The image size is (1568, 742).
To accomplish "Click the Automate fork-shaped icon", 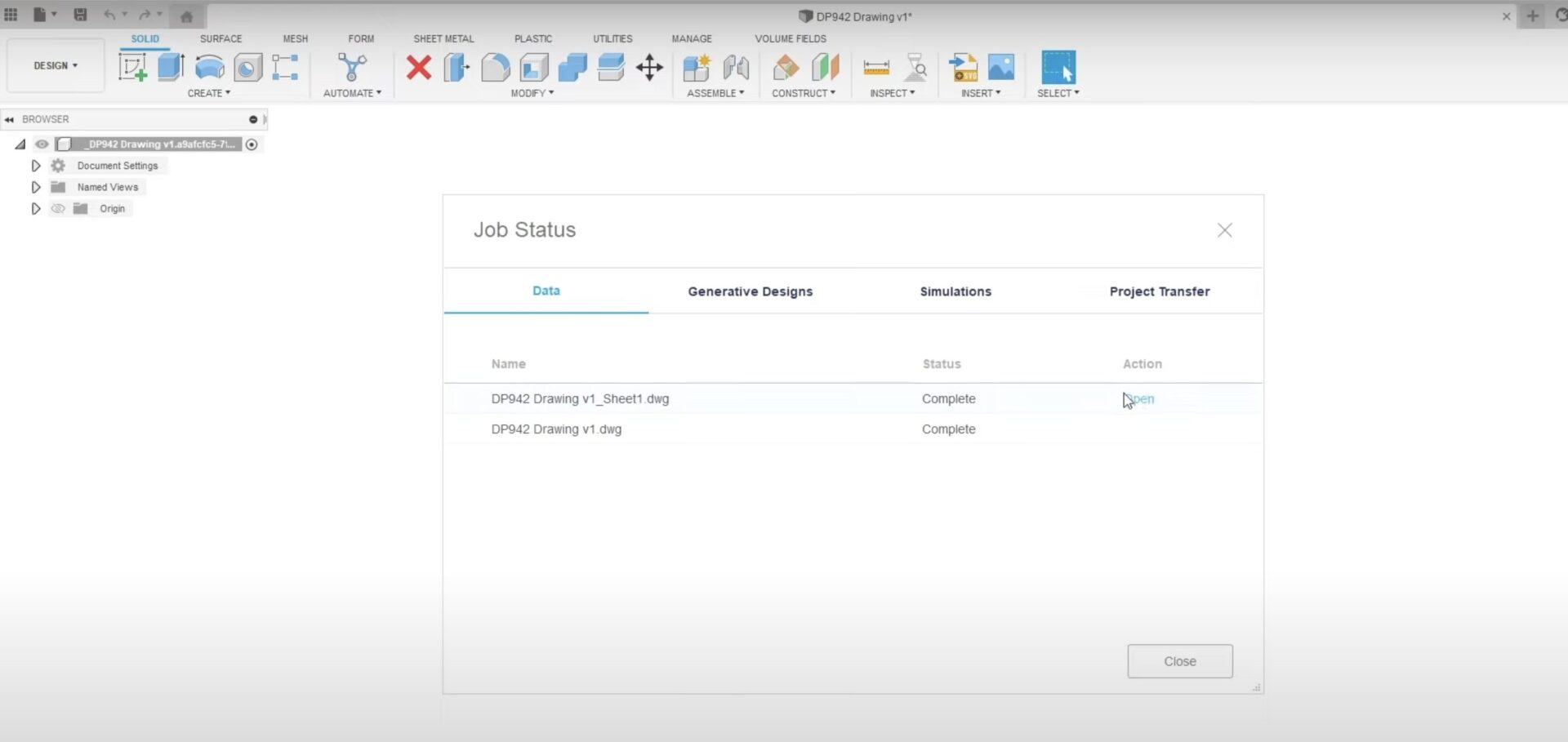I will (x=352, y=67).
